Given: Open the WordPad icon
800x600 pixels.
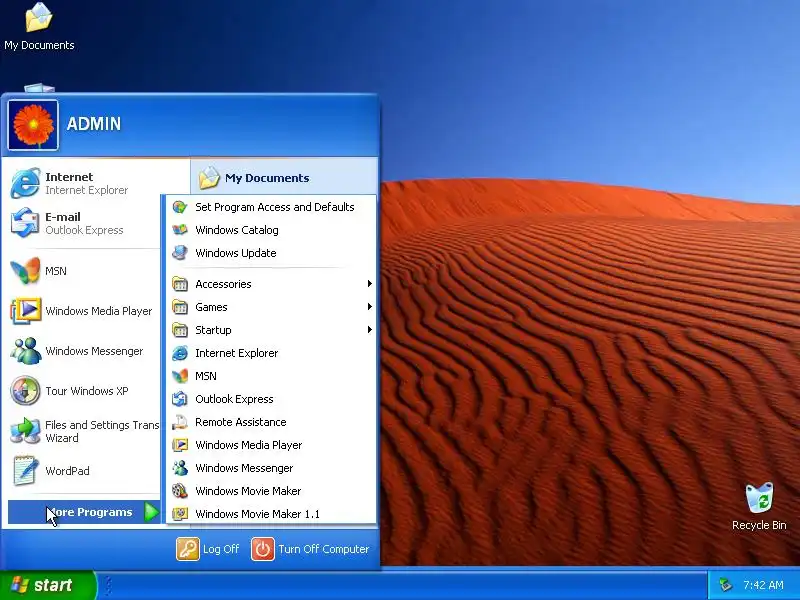Looking at the screenshot, I should (x=25, y=470).
